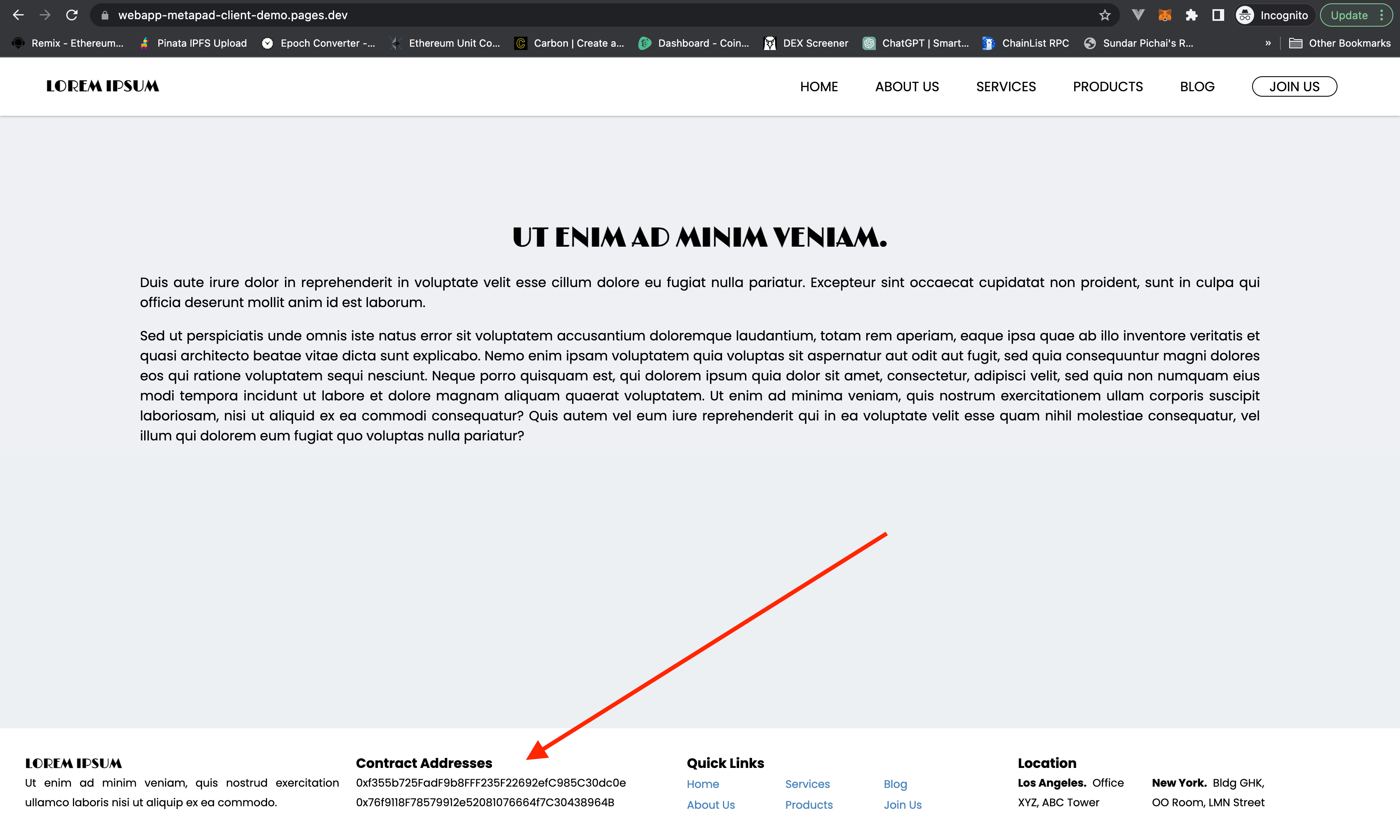
Task: Open site info via the padlock
Action: click(x=105, y=15)
